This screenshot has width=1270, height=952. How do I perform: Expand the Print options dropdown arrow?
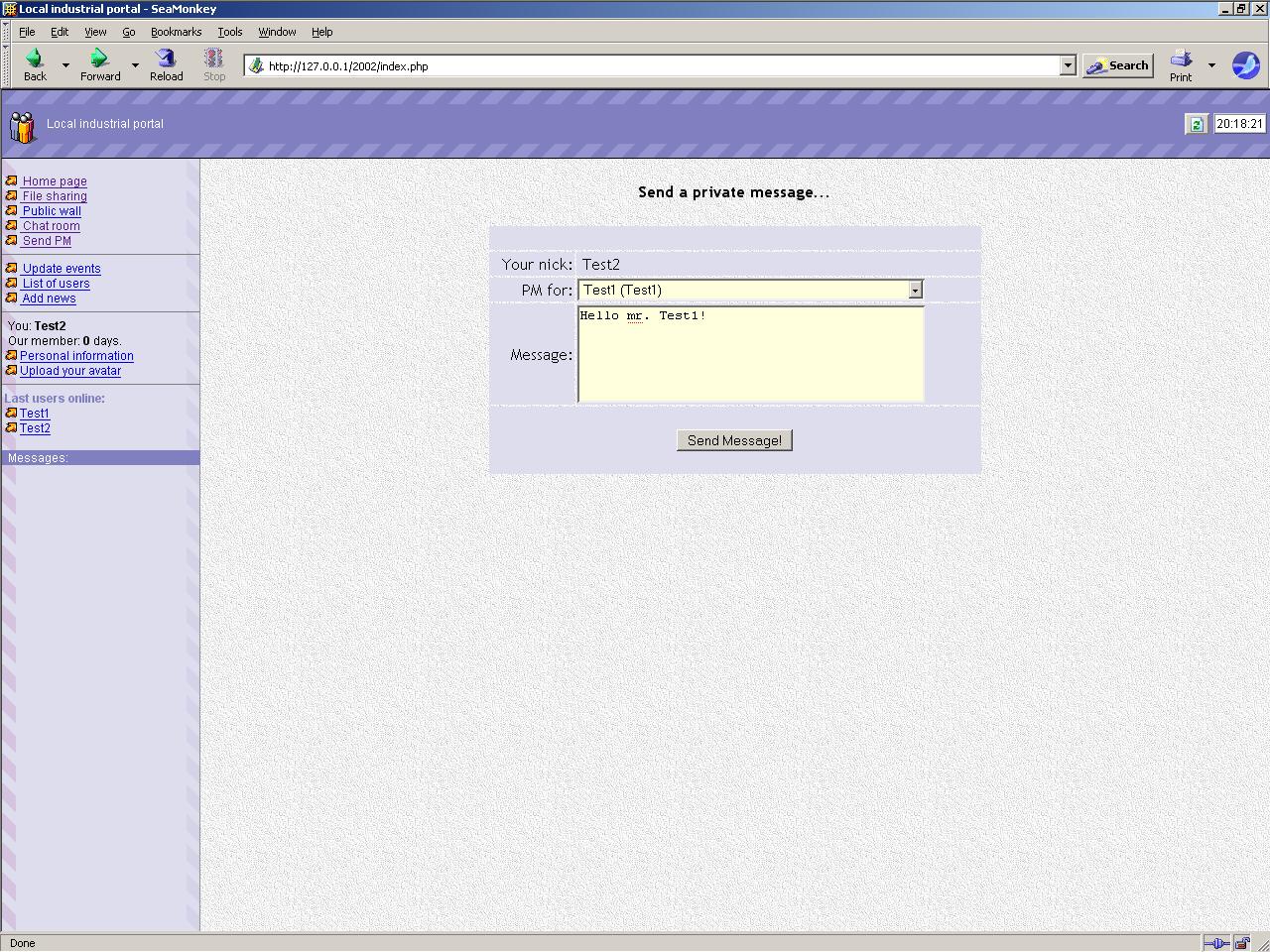1211,65
